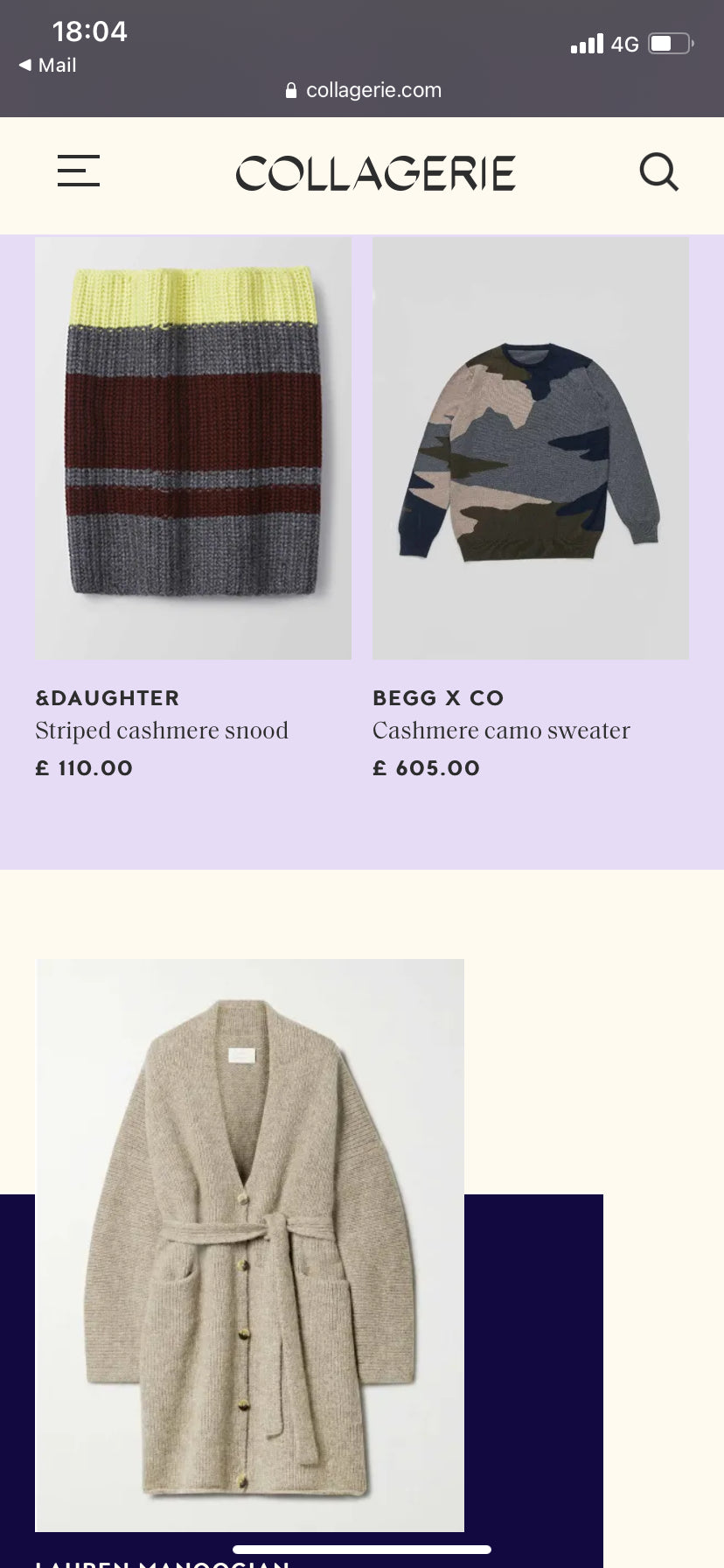Open the striped snood product image
Image resolution: width=724 pixels, height=1568 pixels.
[x=193, y=448]
